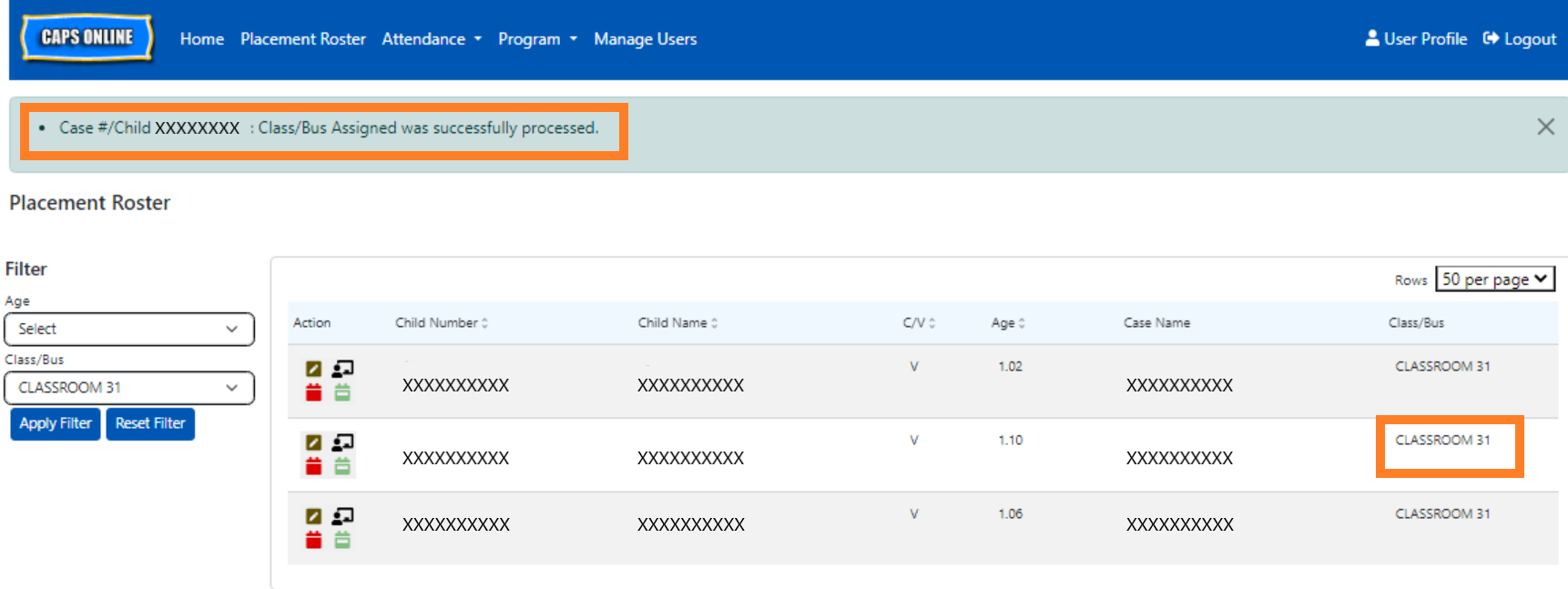Click the red calendar icon in third row
The height and width of the screenshot is (589, 1568).
313,541
